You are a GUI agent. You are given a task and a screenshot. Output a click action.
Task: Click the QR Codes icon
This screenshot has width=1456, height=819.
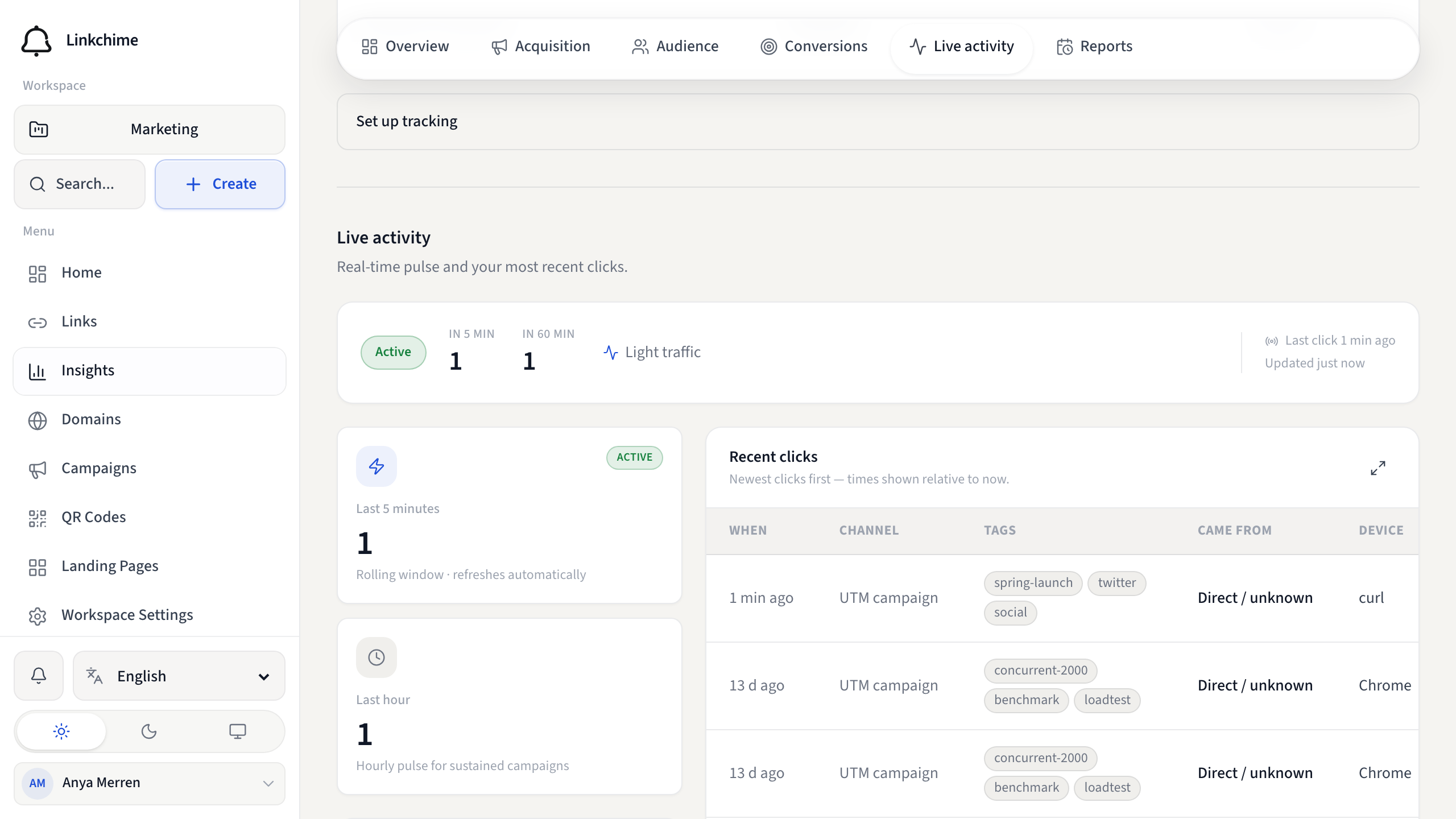pyautogui.click(x=38, y=518)
